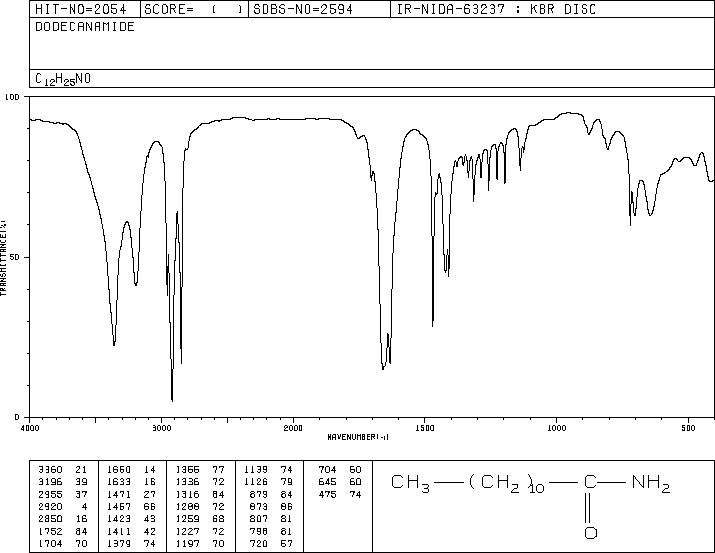Click the carbonyl O atom in structure
Image resolution: width=715 pixels, height=553 pixels.
click(x=591, y=532)
